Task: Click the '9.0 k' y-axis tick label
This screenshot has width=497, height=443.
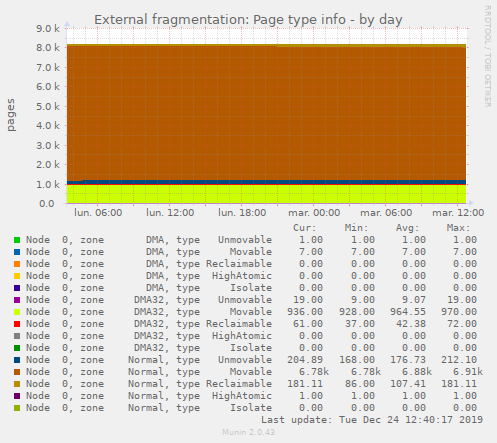Action: click(48, 29)
